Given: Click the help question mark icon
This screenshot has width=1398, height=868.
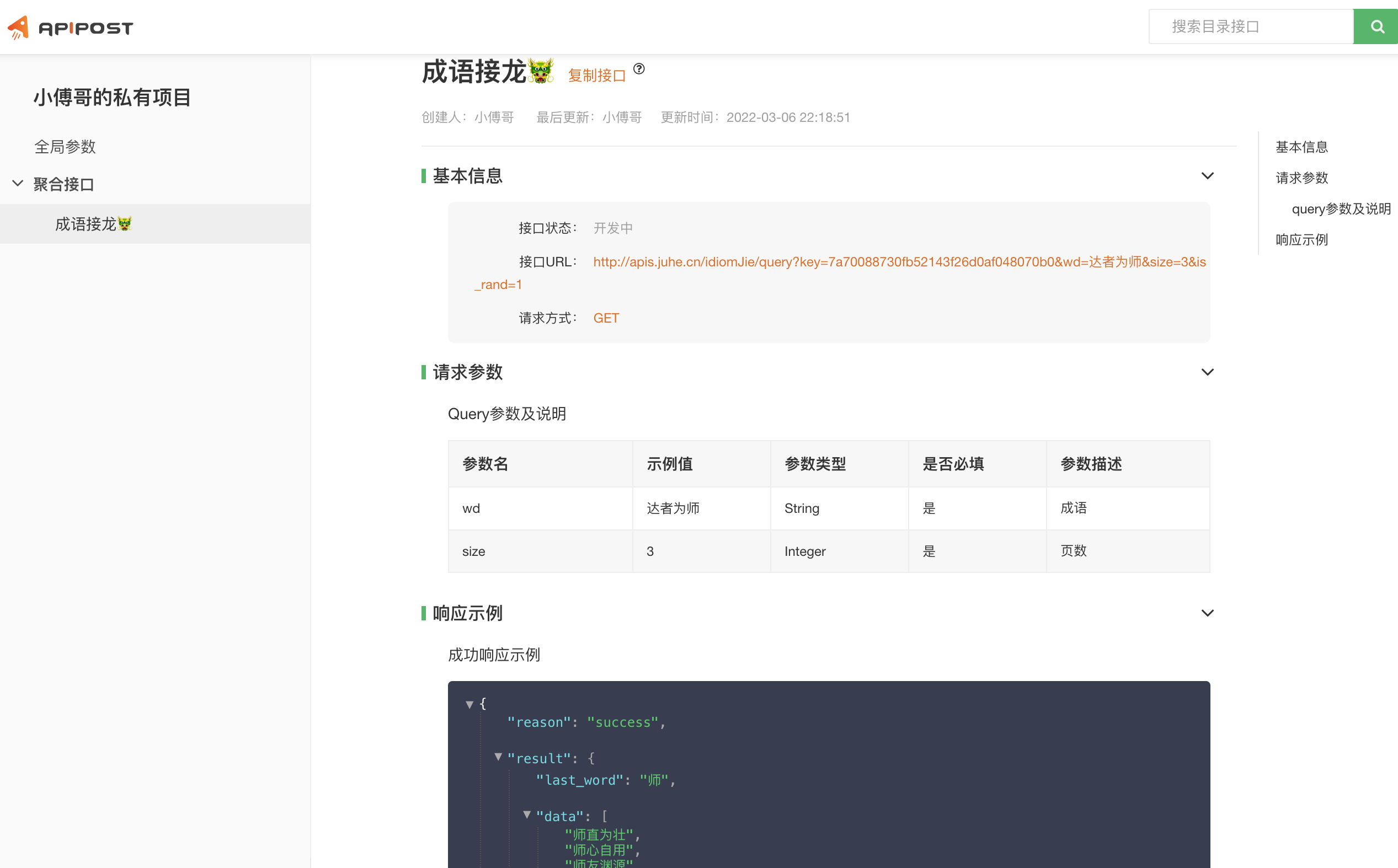Looking at the screenshot, I should pos(639,69).
